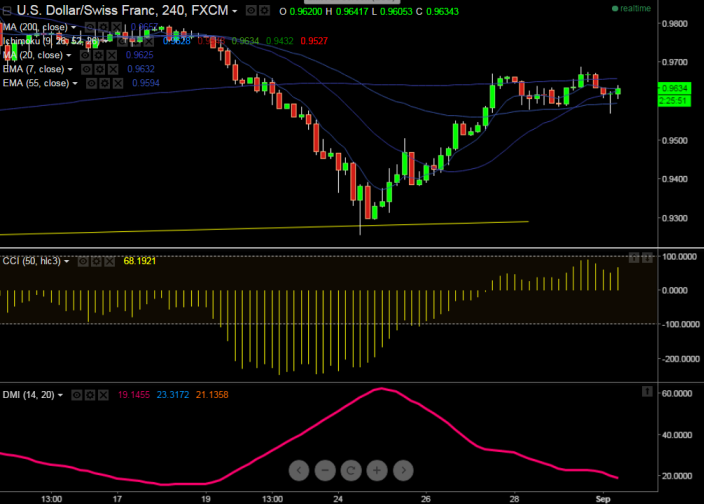704x504 pixels.
Task: Open EMA (7, close) settings gear
Action: tap(100, 69)
